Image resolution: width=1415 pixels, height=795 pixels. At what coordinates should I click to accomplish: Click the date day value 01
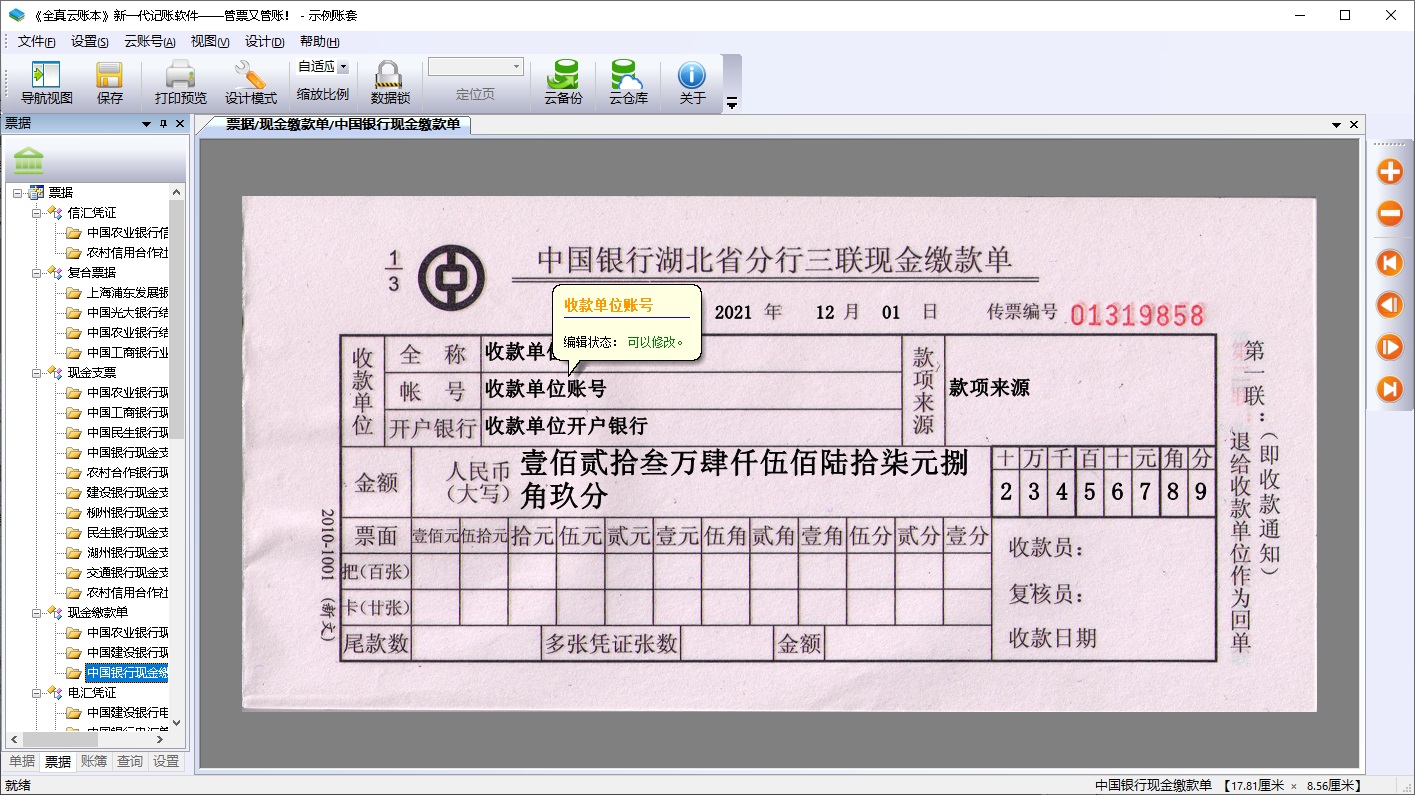pyautogui.click(x=891, y=312)
